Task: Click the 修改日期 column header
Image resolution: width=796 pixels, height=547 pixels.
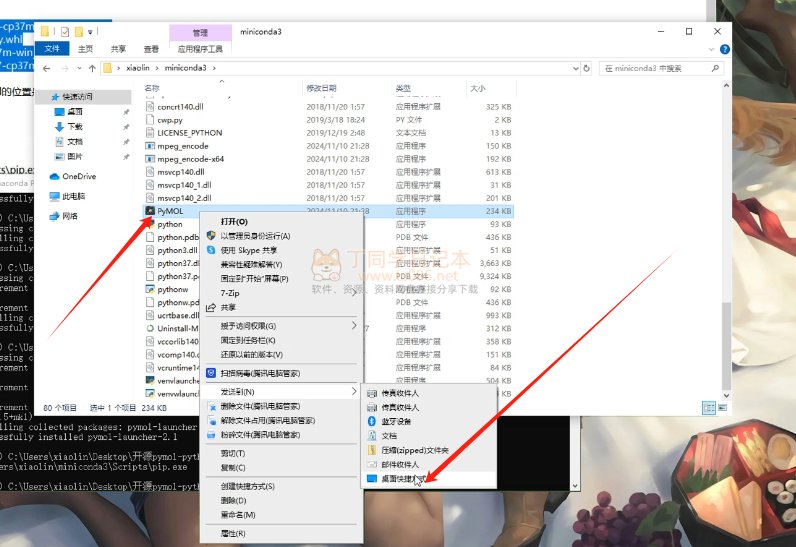Action: pos(323,88)
